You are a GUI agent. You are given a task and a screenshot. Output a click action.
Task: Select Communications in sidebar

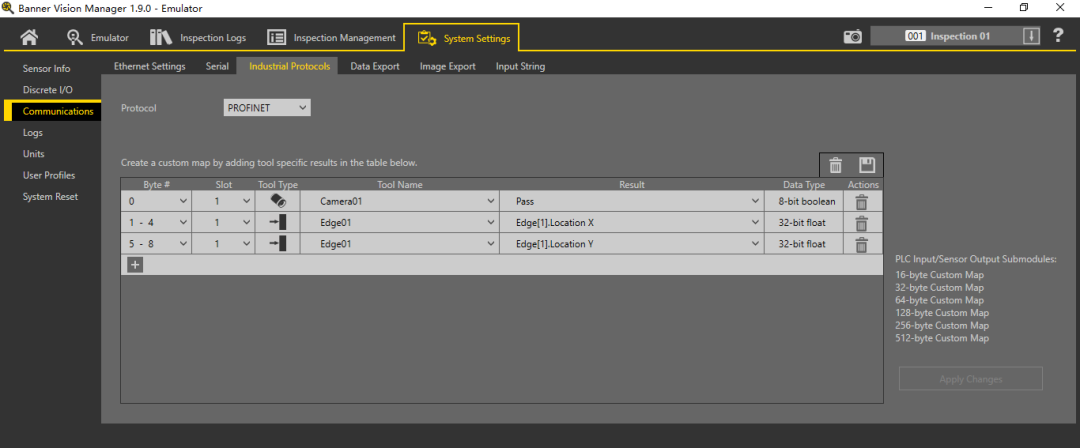pyautogui.click(x=52, y=111)
